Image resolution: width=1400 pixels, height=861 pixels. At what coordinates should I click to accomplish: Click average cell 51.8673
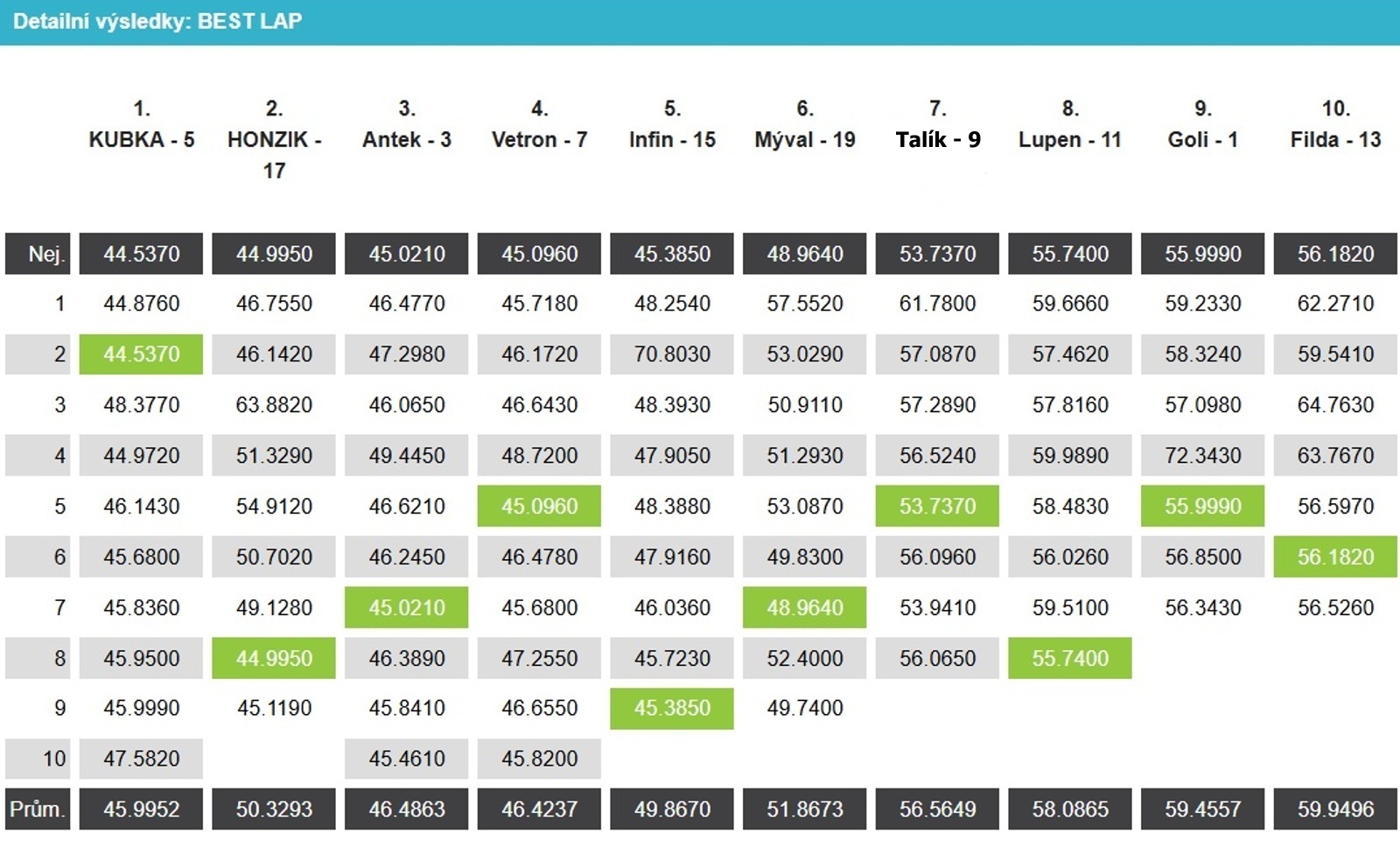coord(805,808)
